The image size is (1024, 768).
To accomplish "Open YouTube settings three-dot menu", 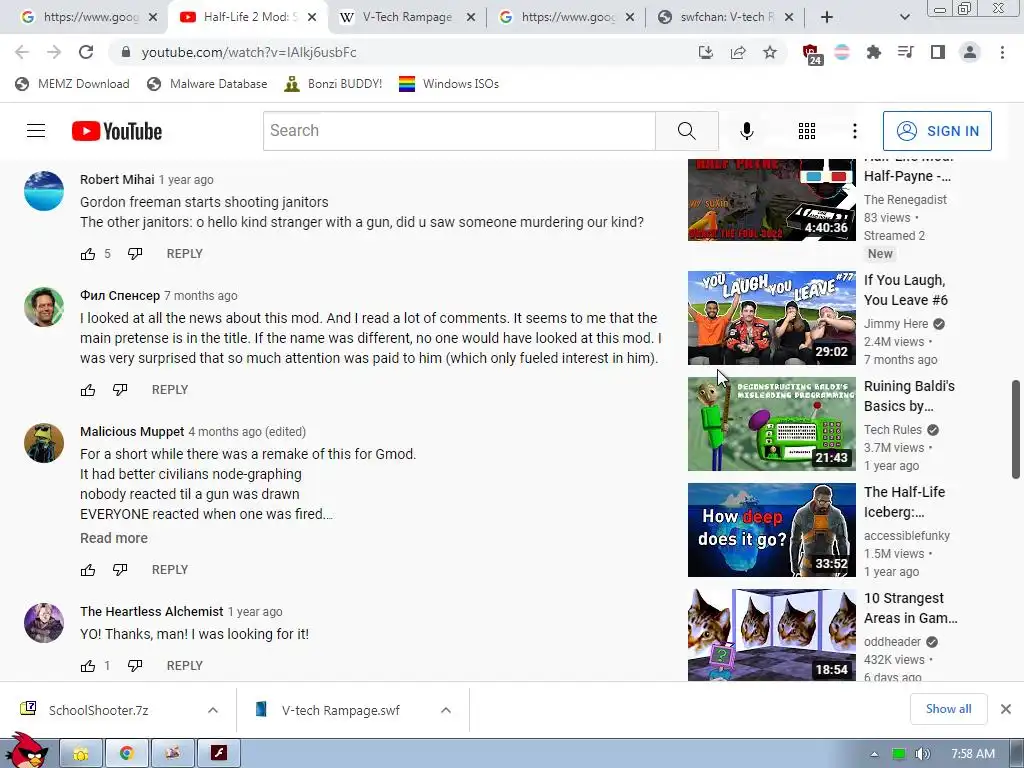I will [x=854, y=131].
